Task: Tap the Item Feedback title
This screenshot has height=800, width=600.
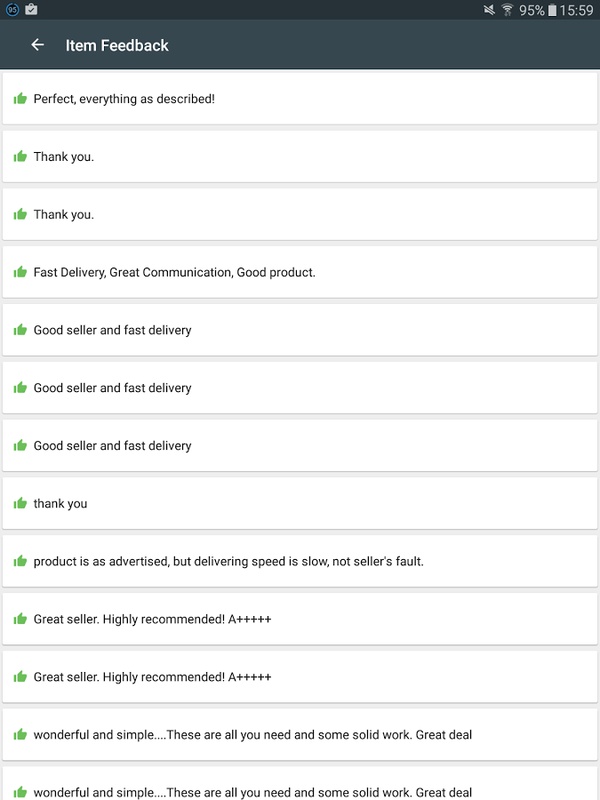Action: [x=117, y=45]
